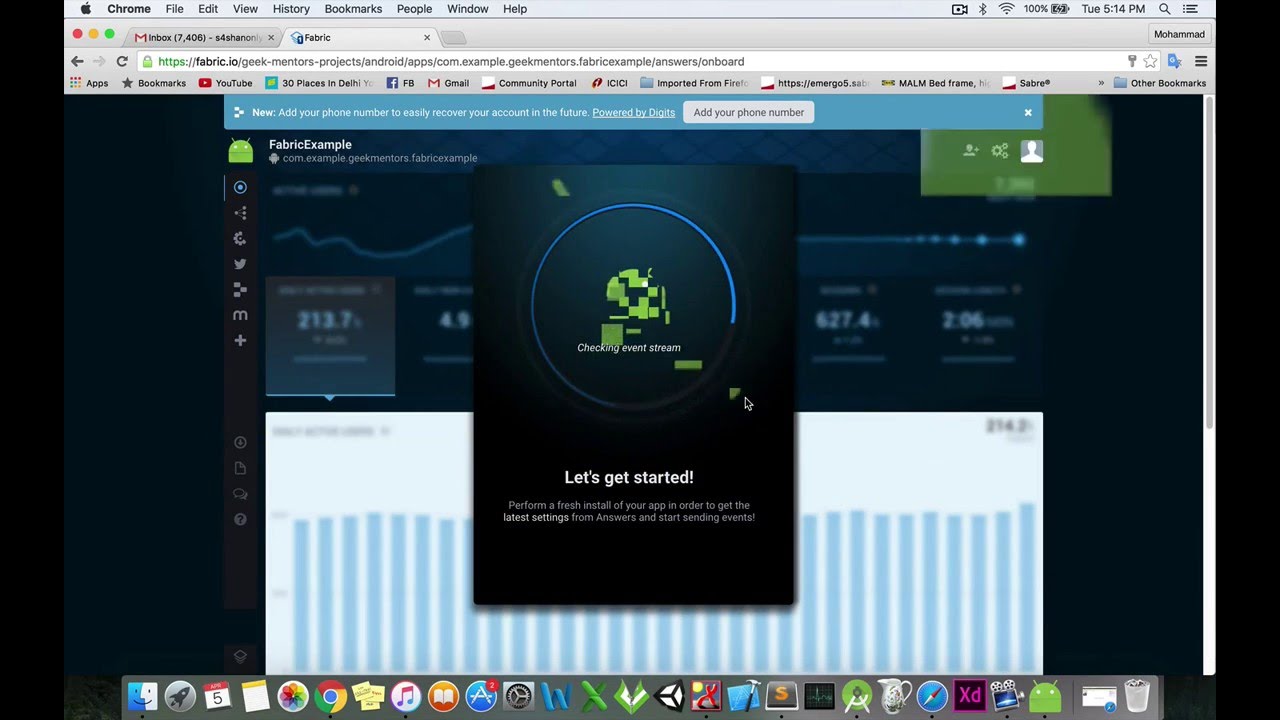The height and width of the screenshot is (720, 1280).
Task: Click the help question mark sidebar icon
Action: (240, 520)
